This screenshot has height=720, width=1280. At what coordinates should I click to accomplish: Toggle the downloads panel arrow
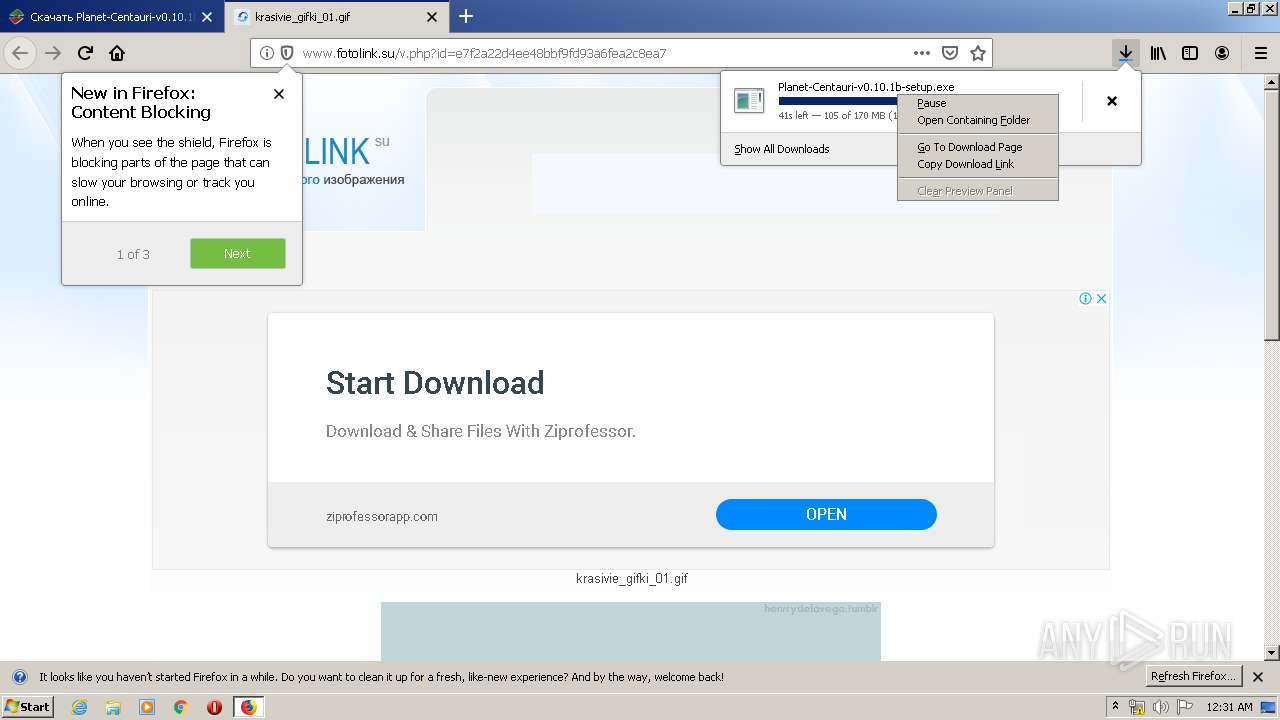(x=1126, y=53)
